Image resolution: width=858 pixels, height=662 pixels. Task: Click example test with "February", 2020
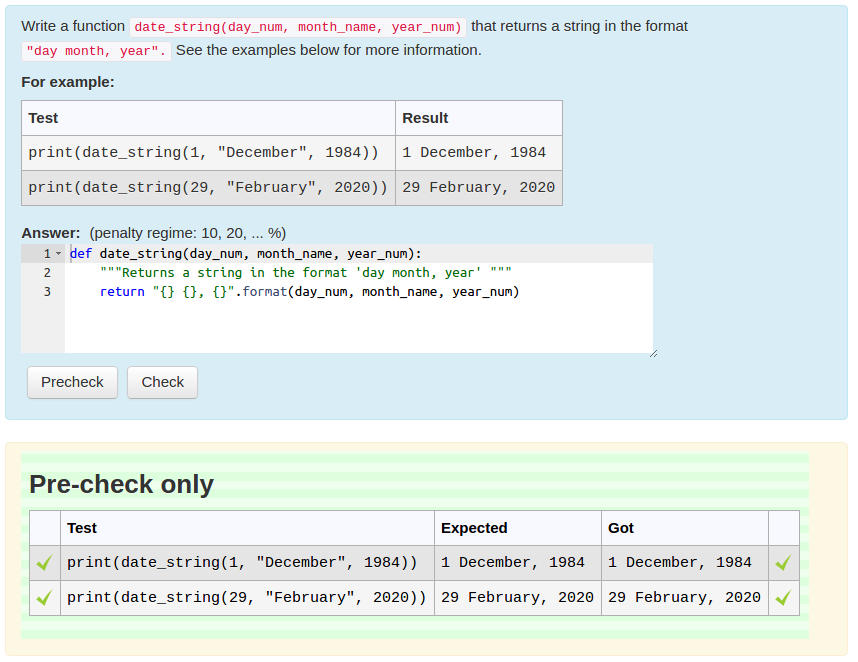208,188
